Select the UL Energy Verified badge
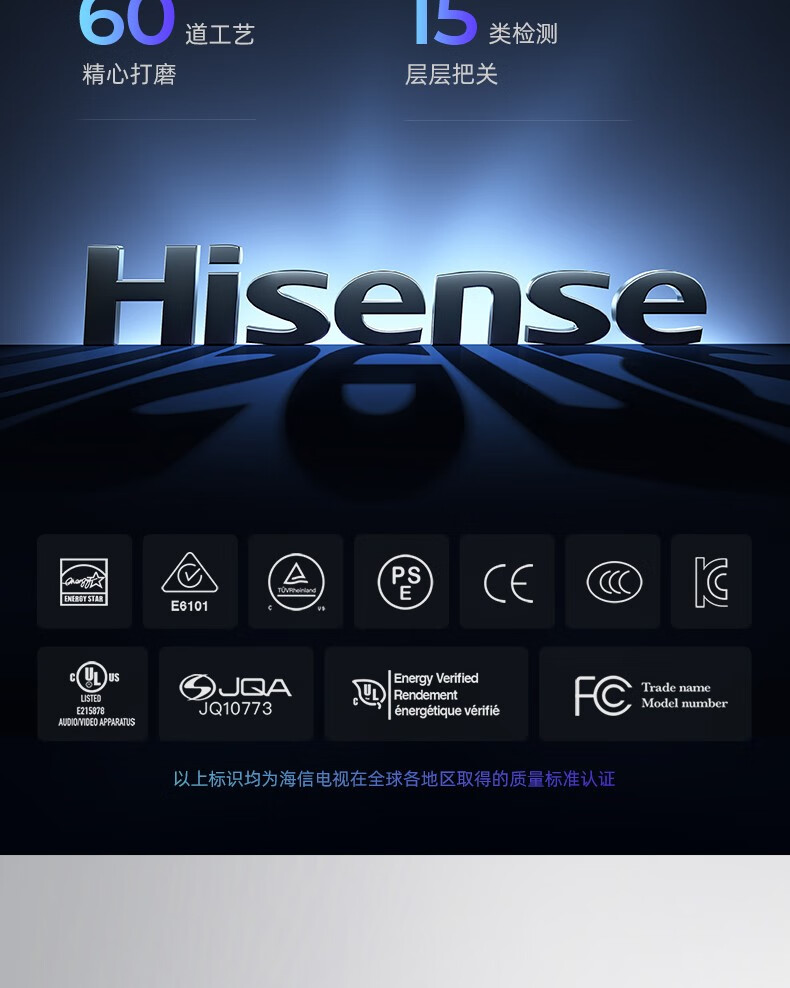Screen dimensions: 790x988 point(426,694)
